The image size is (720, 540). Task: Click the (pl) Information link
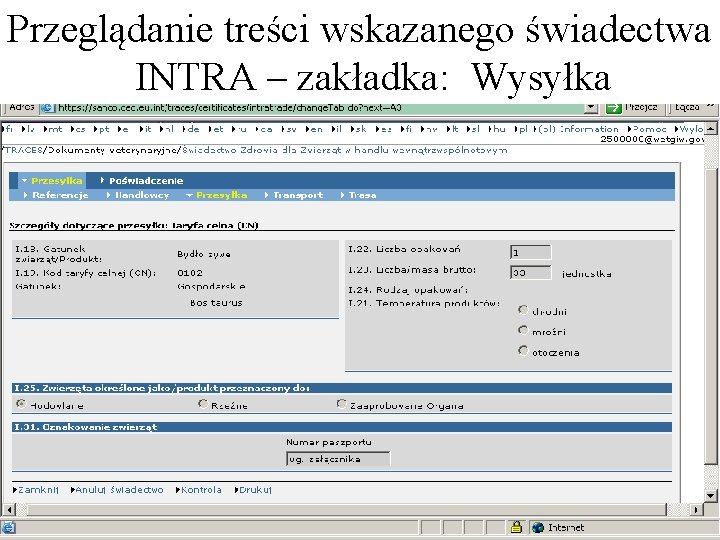pyautogui.click(x=579, y=129)
